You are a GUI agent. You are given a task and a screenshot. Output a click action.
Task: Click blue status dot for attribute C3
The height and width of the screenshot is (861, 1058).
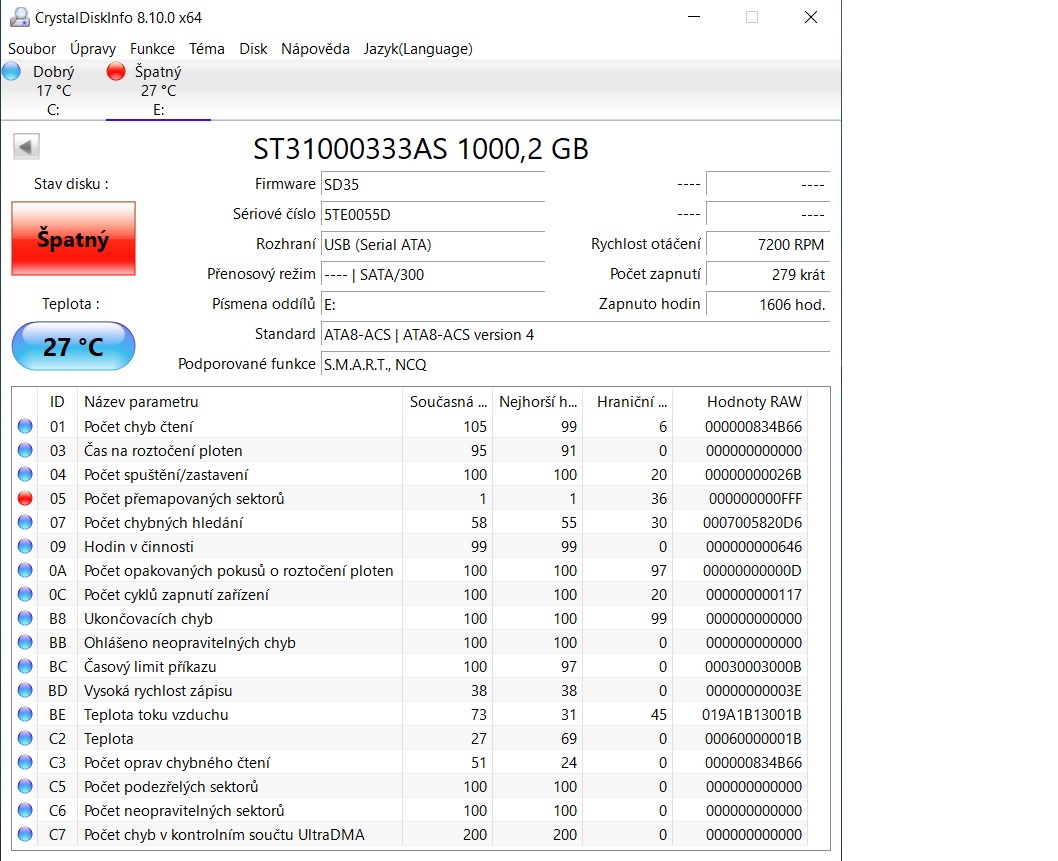coord(25,762)
